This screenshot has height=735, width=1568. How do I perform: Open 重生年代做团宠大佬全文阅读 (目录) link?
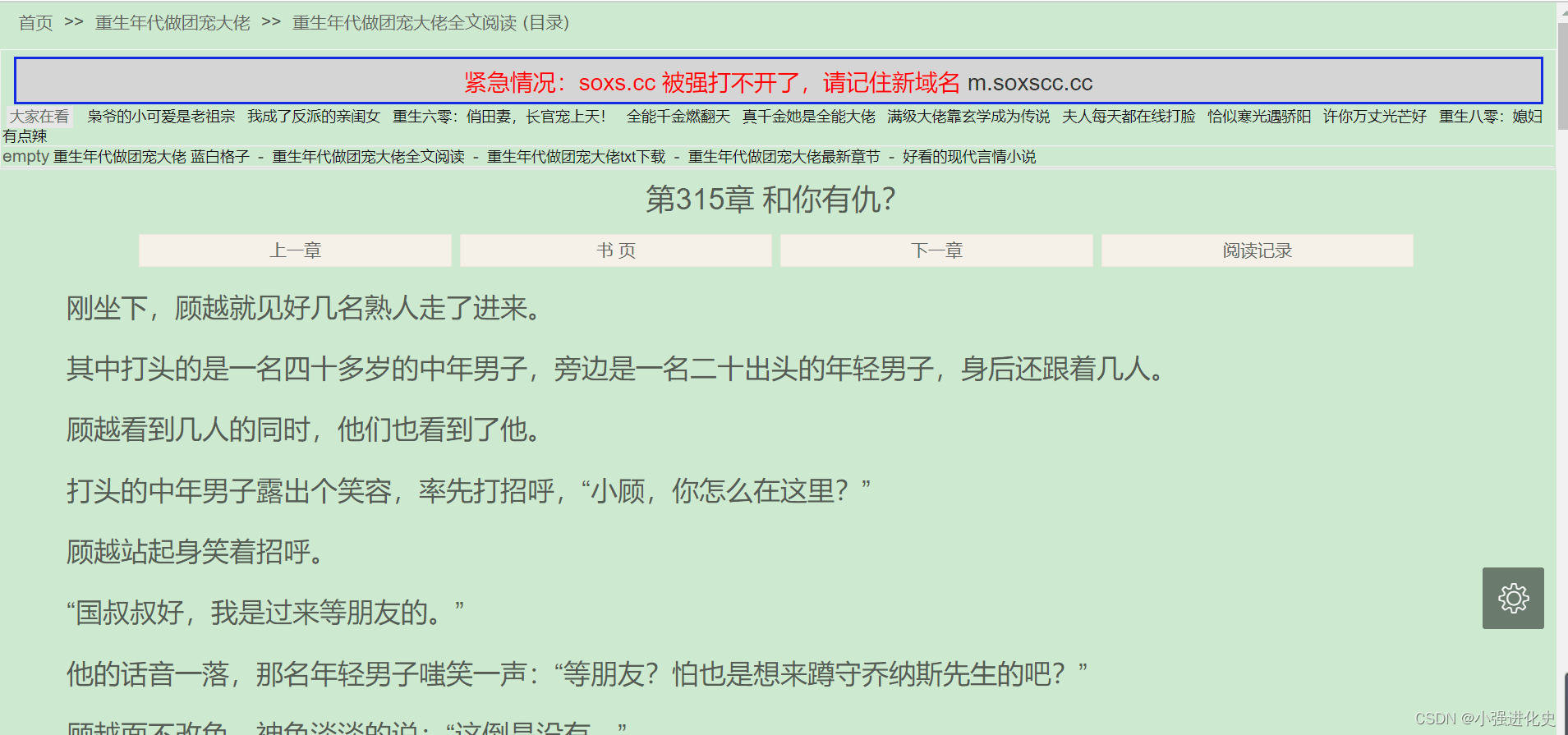pyautogui.click(x=431, y=23)
